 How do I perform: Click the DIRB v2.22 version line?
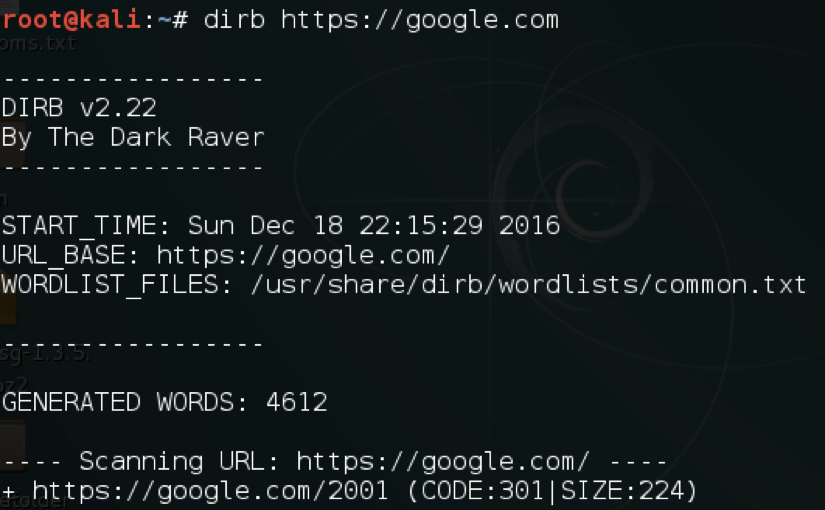tap(79, 108)
